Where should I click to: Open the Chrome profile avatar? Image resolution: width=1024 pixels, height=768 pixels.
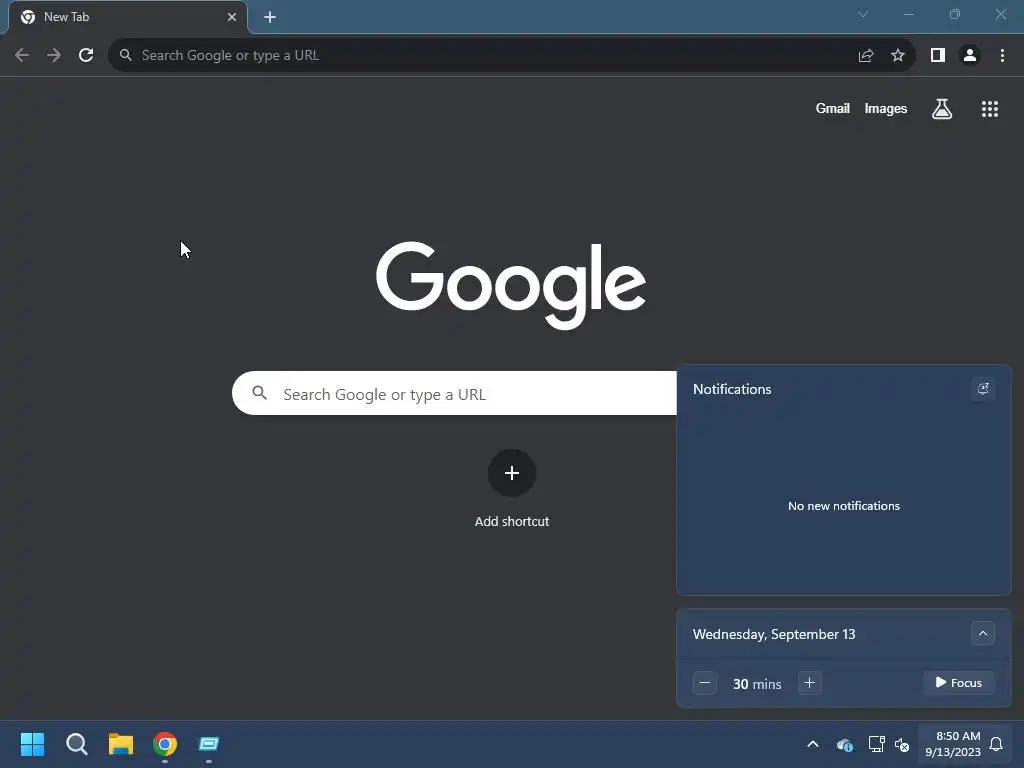coord(970,56)
